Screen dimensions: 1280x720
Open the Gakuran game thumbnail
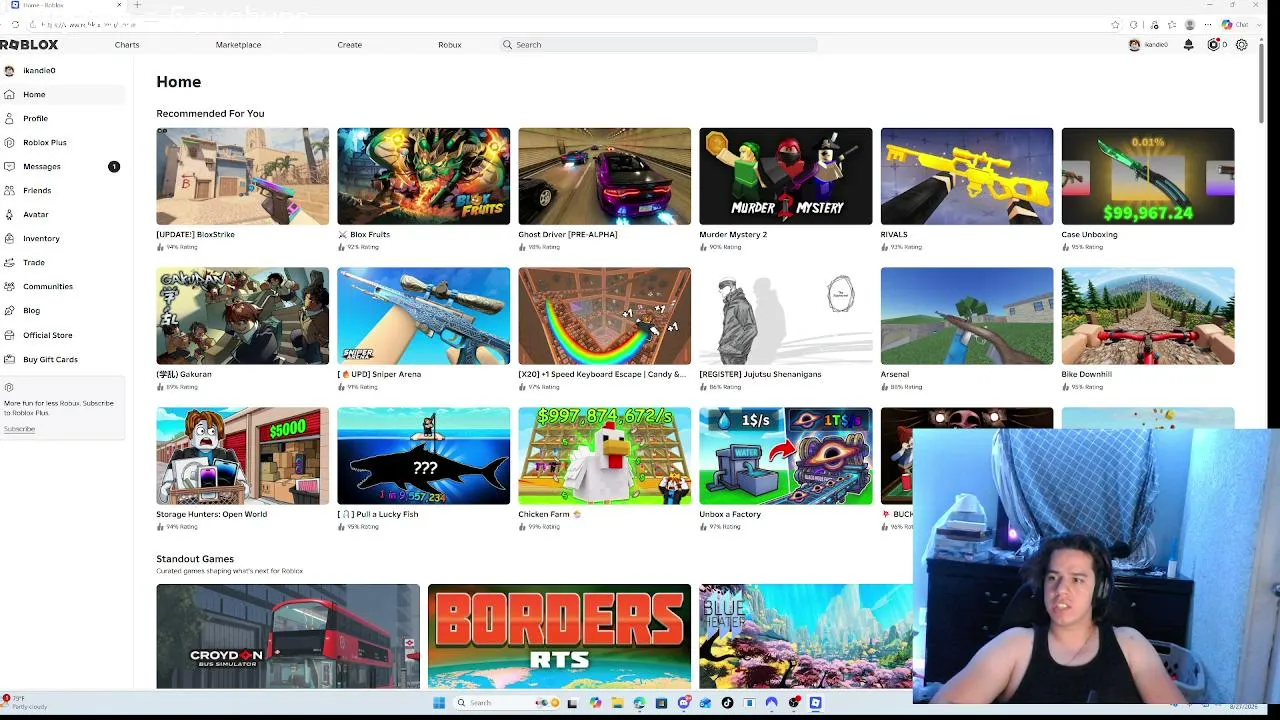pyautogui.click(x=242, y=316)
